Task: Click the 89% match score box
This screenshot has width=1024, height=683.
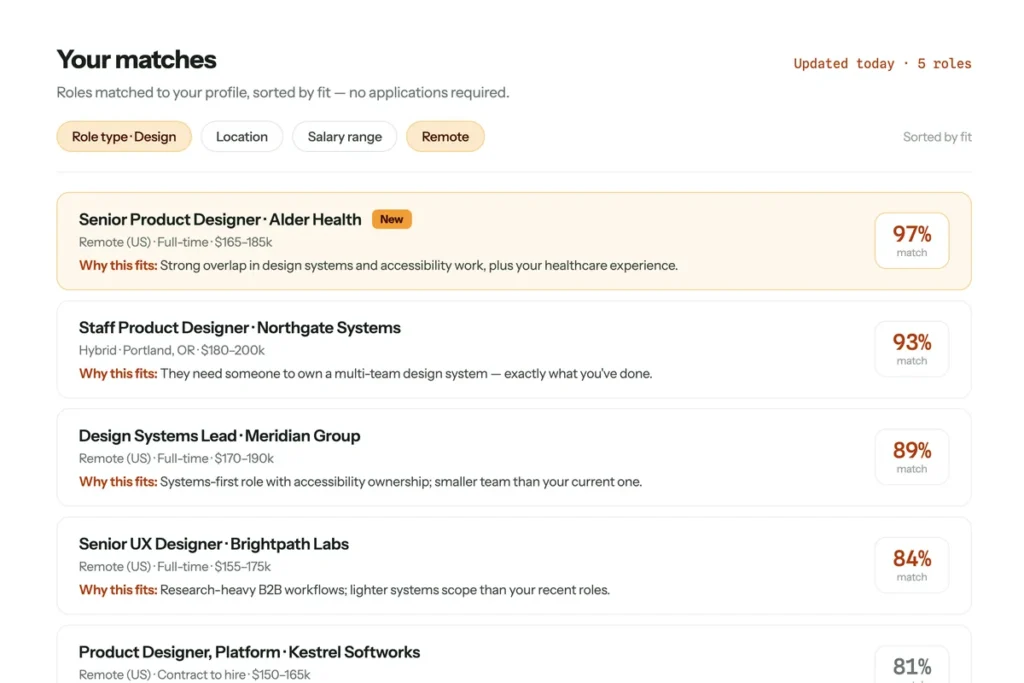Action: 912,457
